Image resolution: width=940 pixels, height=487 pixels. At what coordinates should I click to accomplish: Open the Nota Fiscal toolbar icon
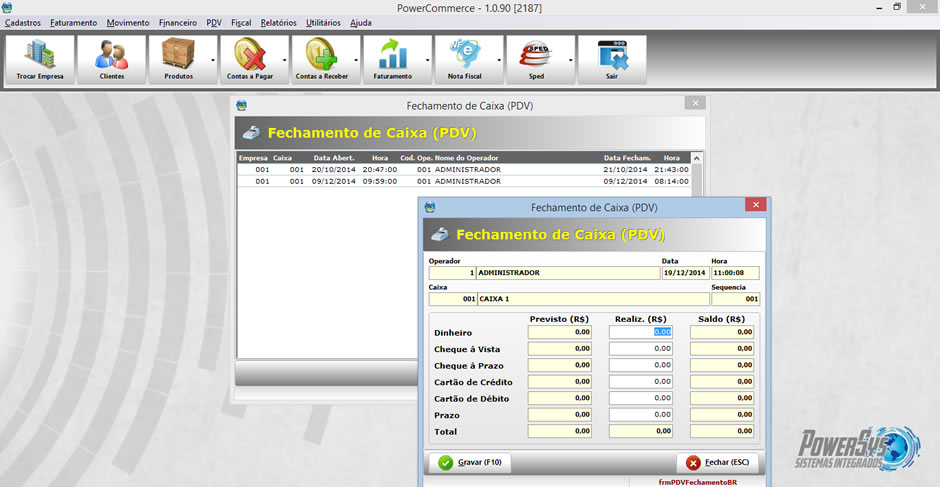[x=465, y=59]
